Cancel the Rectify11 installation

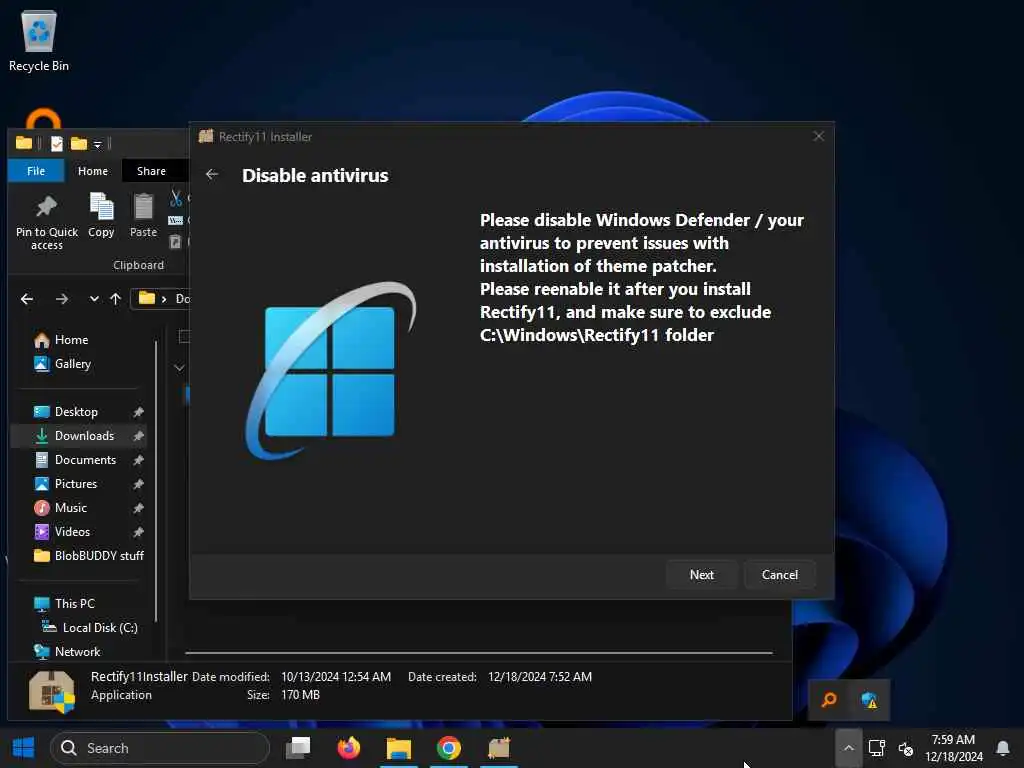780,575
